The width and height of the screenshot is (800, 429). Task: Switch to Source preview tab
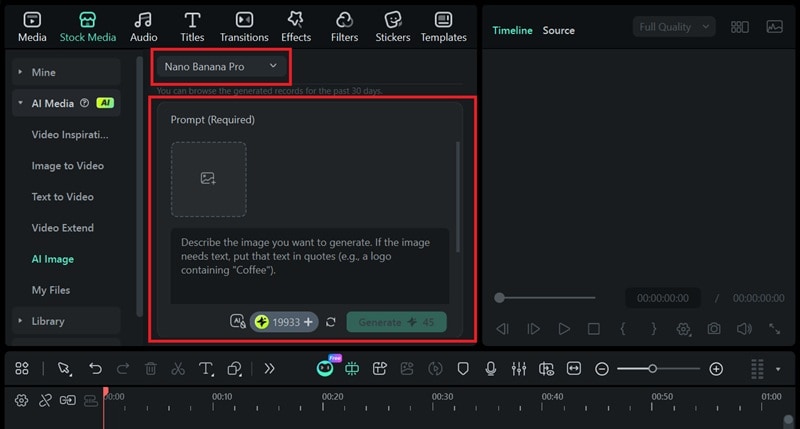559,31
